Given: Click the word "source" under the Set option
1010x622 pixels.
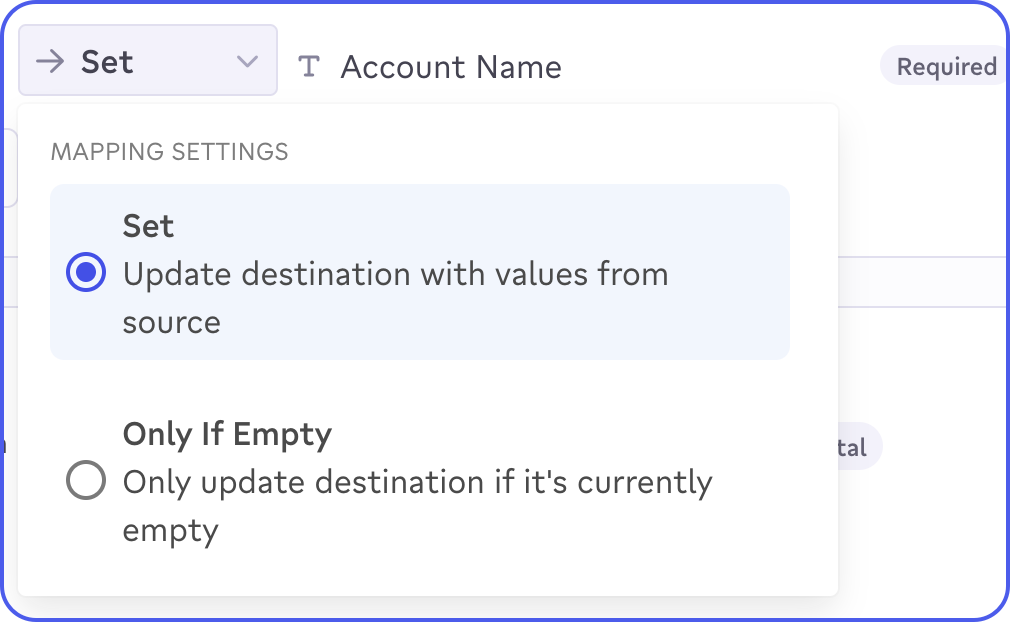Looking at the screenshot, I should (x=171, y=322).
